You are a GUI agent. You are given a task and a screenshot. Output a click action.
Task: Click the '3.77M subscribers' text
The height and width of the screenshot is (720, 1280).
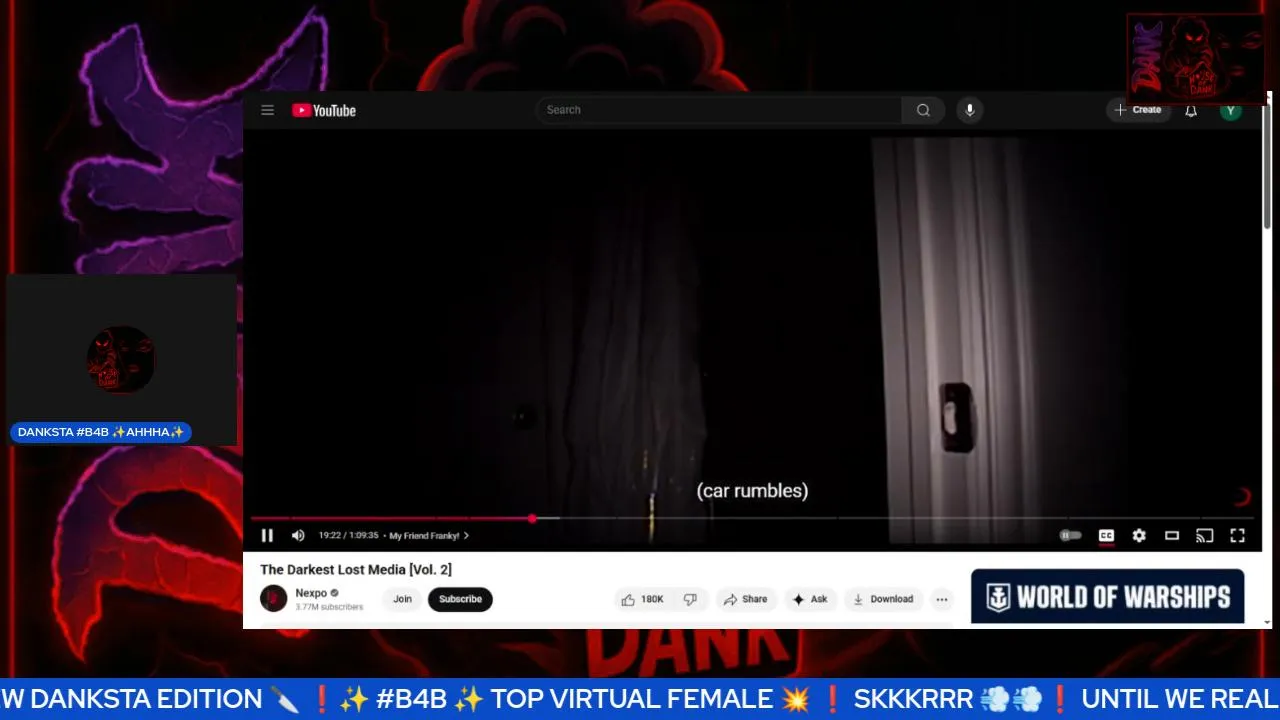(329, 607)
